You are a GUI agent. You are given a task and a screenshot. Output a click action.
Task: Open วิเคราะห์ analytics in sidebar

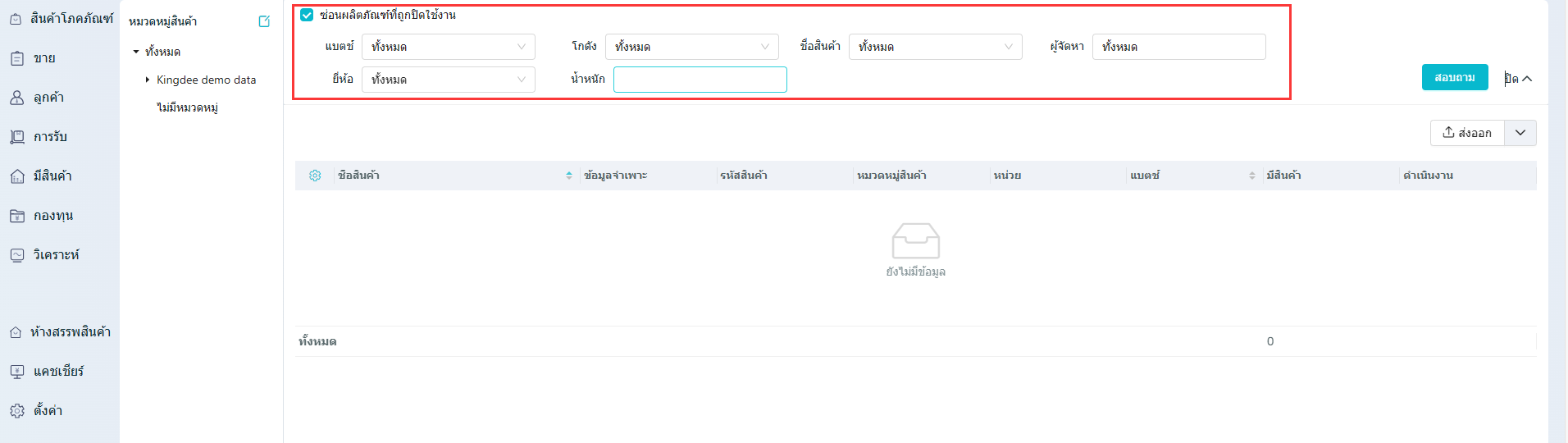click(x=17, y=255)
